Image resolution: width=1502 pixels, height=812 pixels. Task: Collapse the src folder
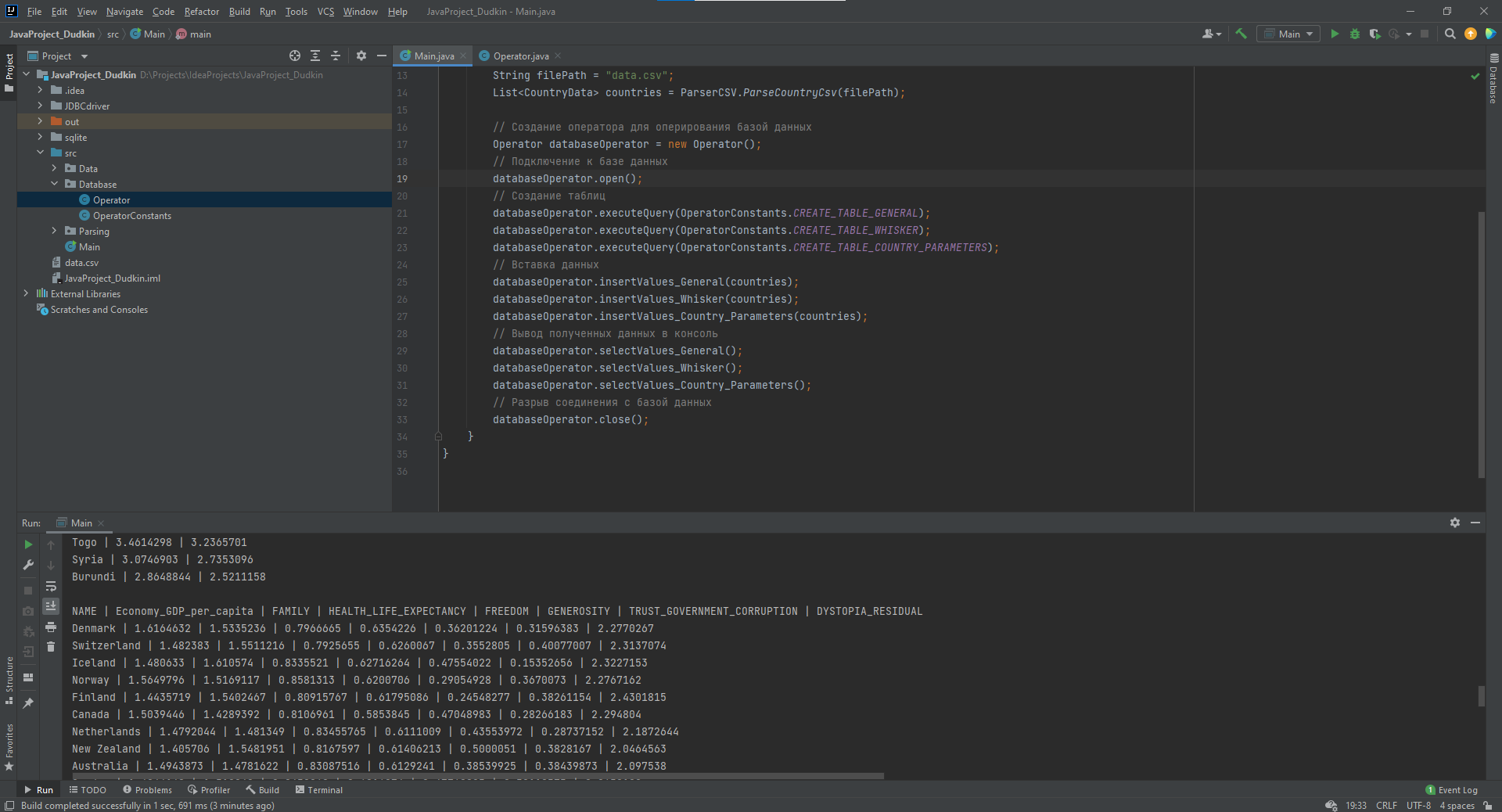point(40,153)
